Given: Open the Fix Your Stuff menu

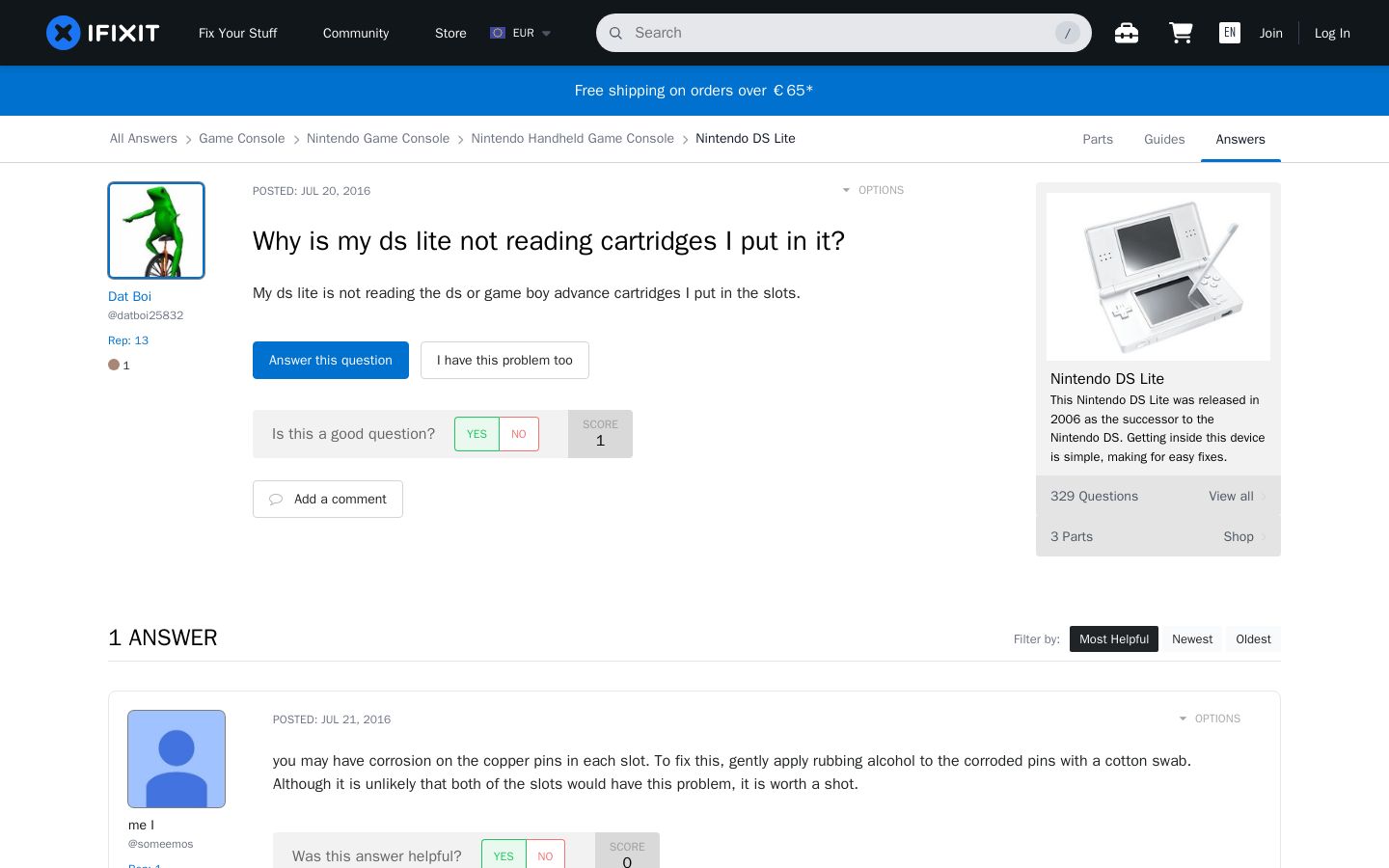Looking at the screenshot, I should coord(237,33).
